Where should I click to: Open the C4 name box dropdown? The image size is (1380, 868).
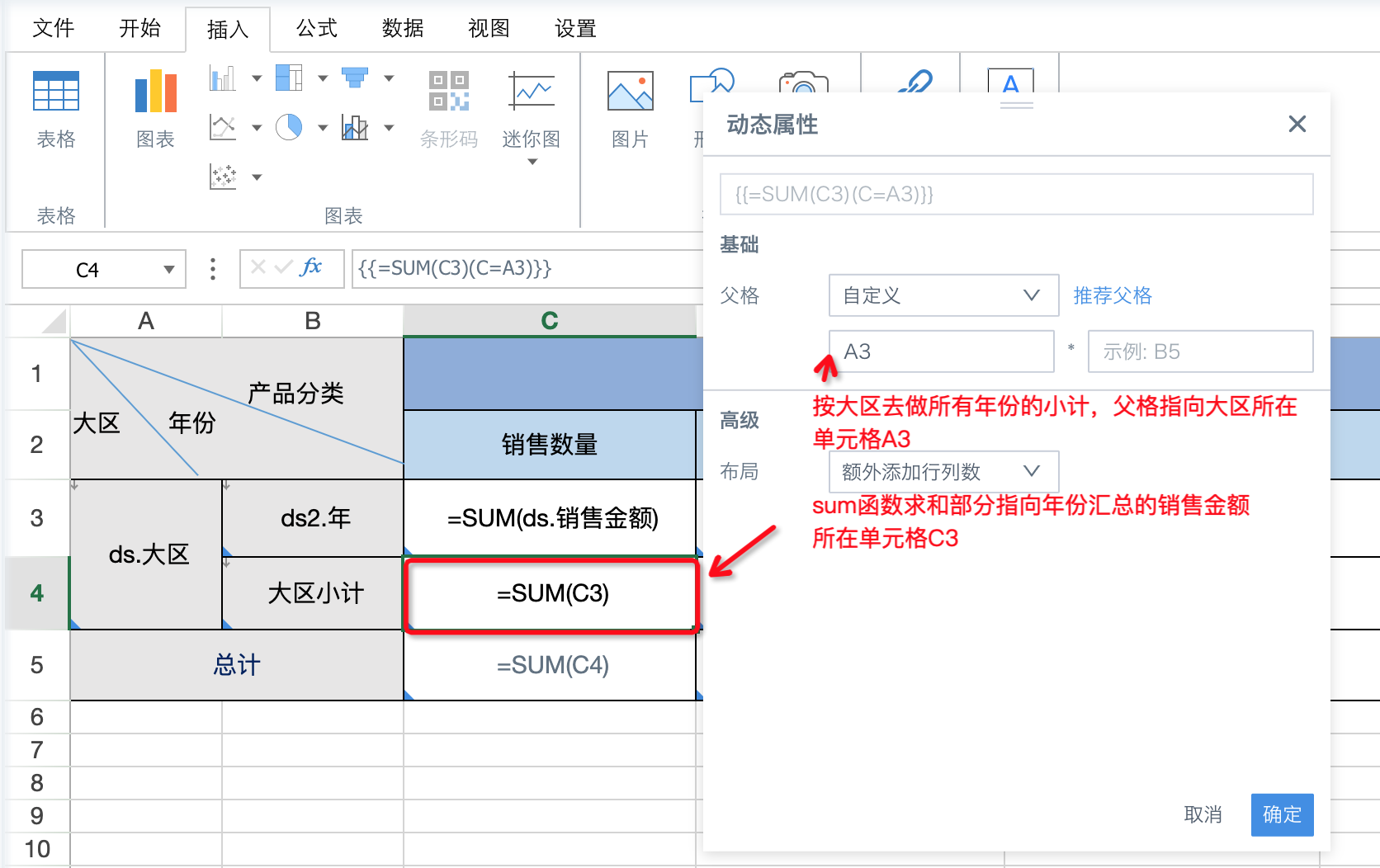[169, 270]
